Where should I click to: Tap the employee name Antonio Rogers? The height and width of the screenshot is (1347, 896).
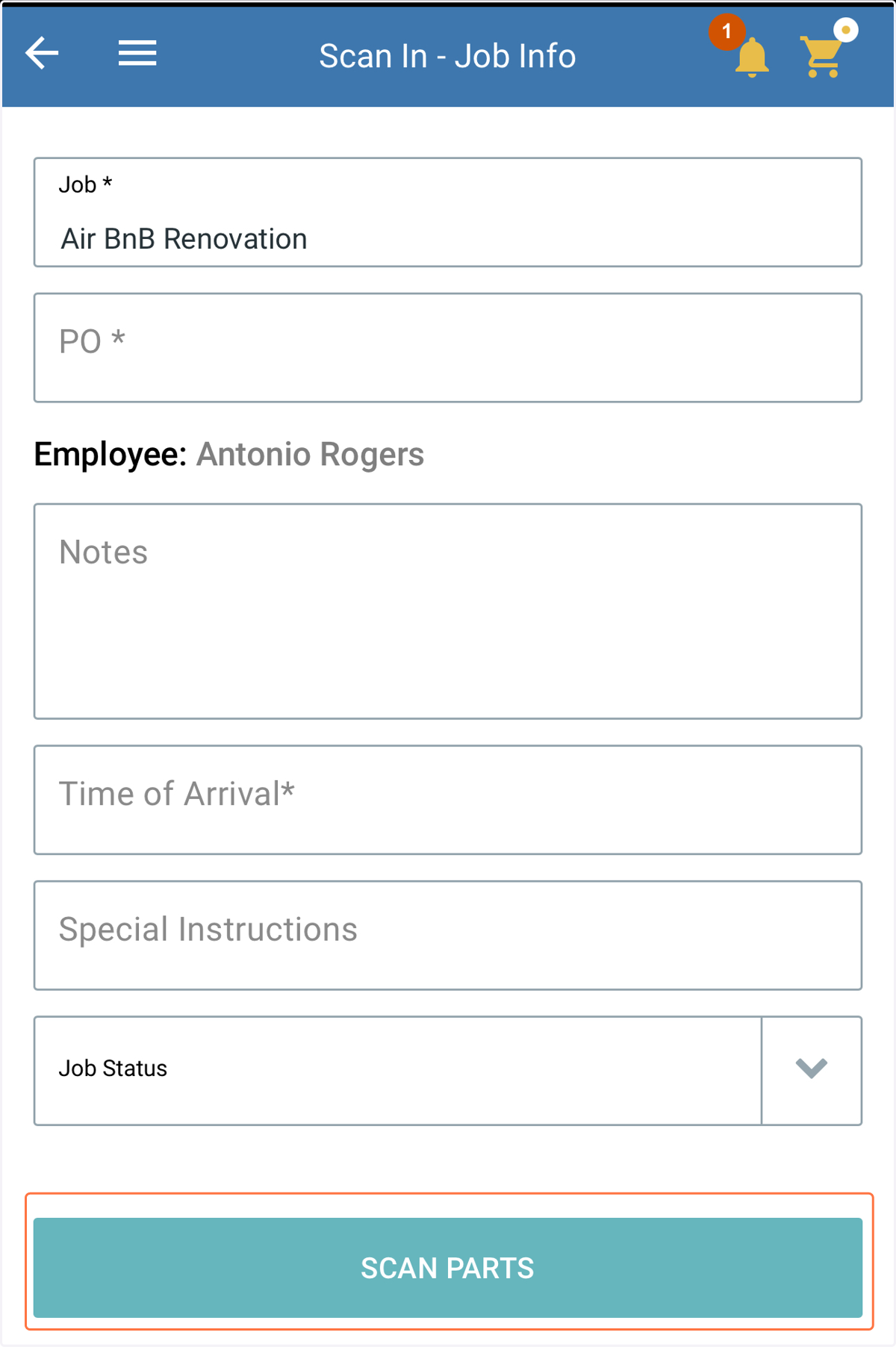(x=310, y=455)
